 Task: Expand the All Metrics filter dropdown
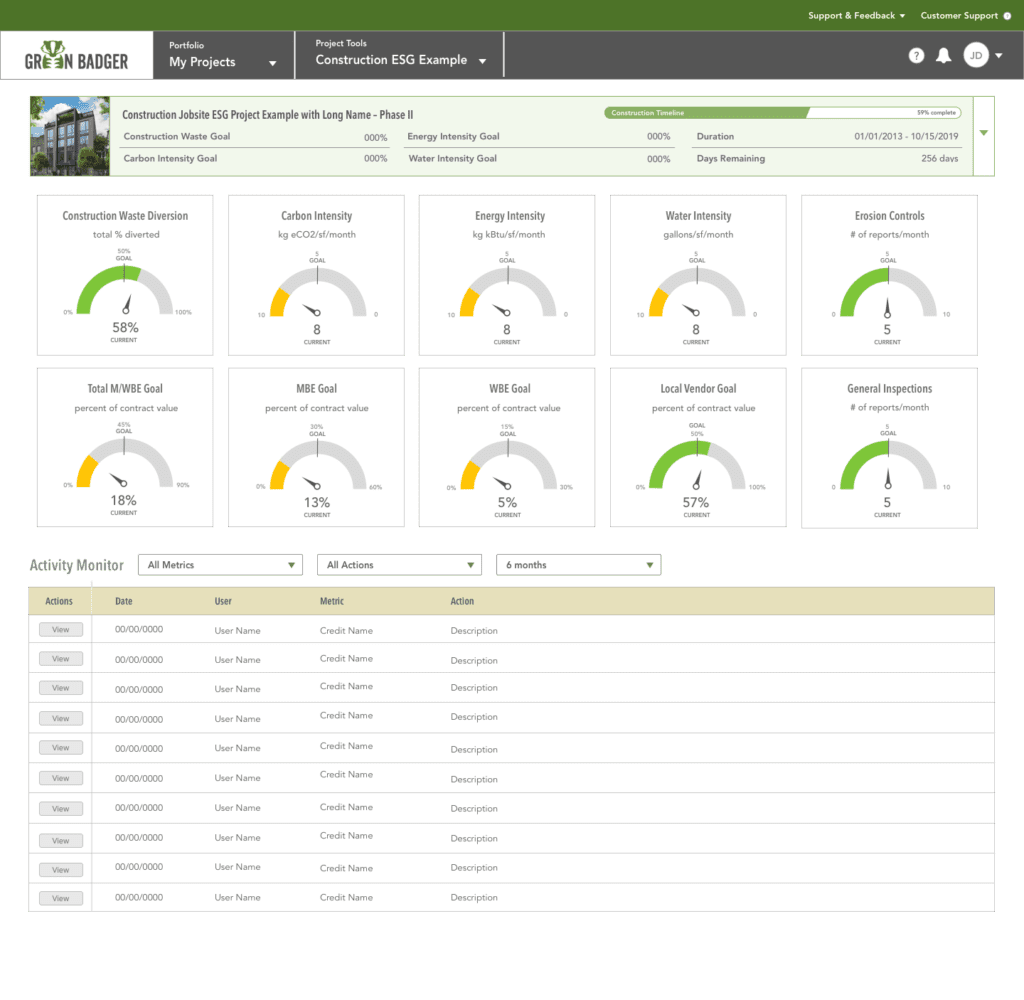click(220, 565)
